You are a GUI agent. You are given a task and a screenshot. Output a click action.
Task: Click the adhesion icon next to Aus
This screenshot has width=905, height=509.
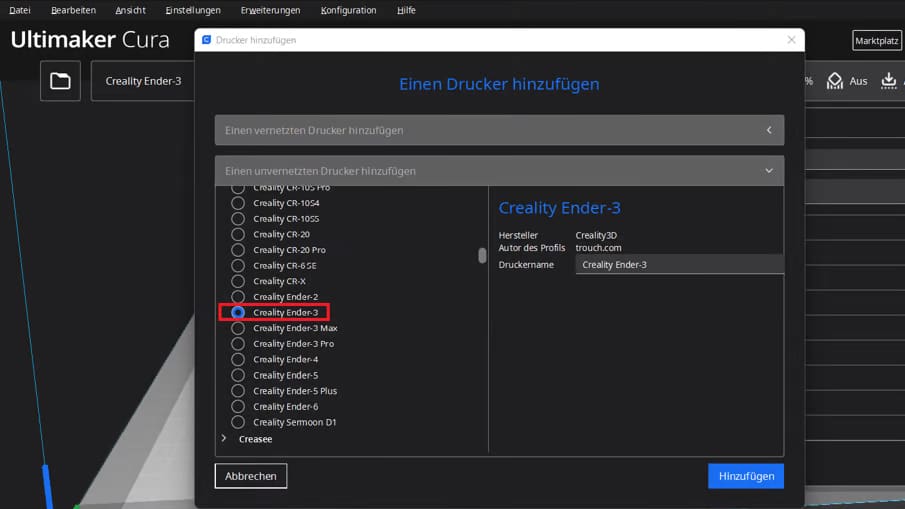835,81
